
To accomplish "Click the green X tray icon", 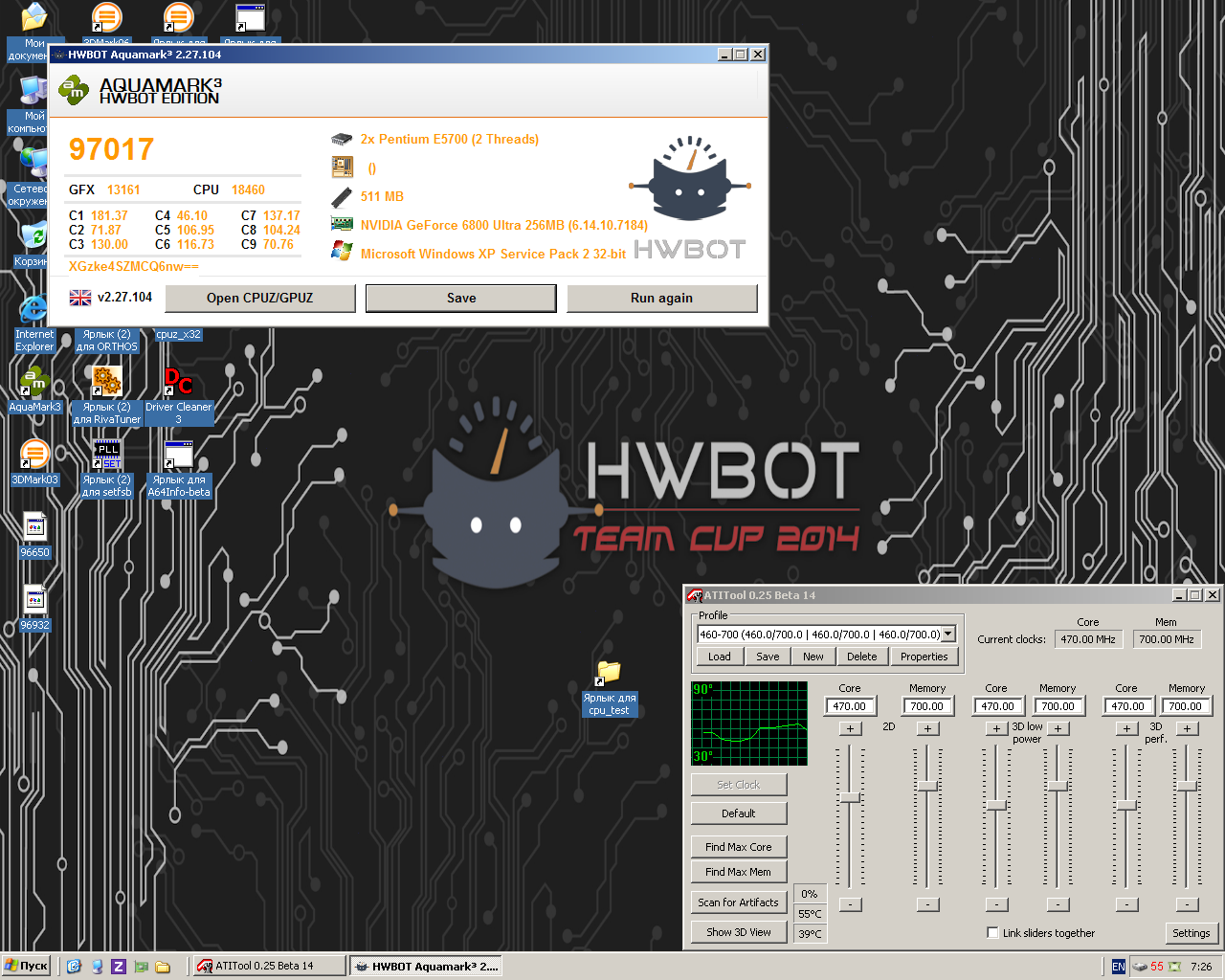I will [x=1174, y=967].
